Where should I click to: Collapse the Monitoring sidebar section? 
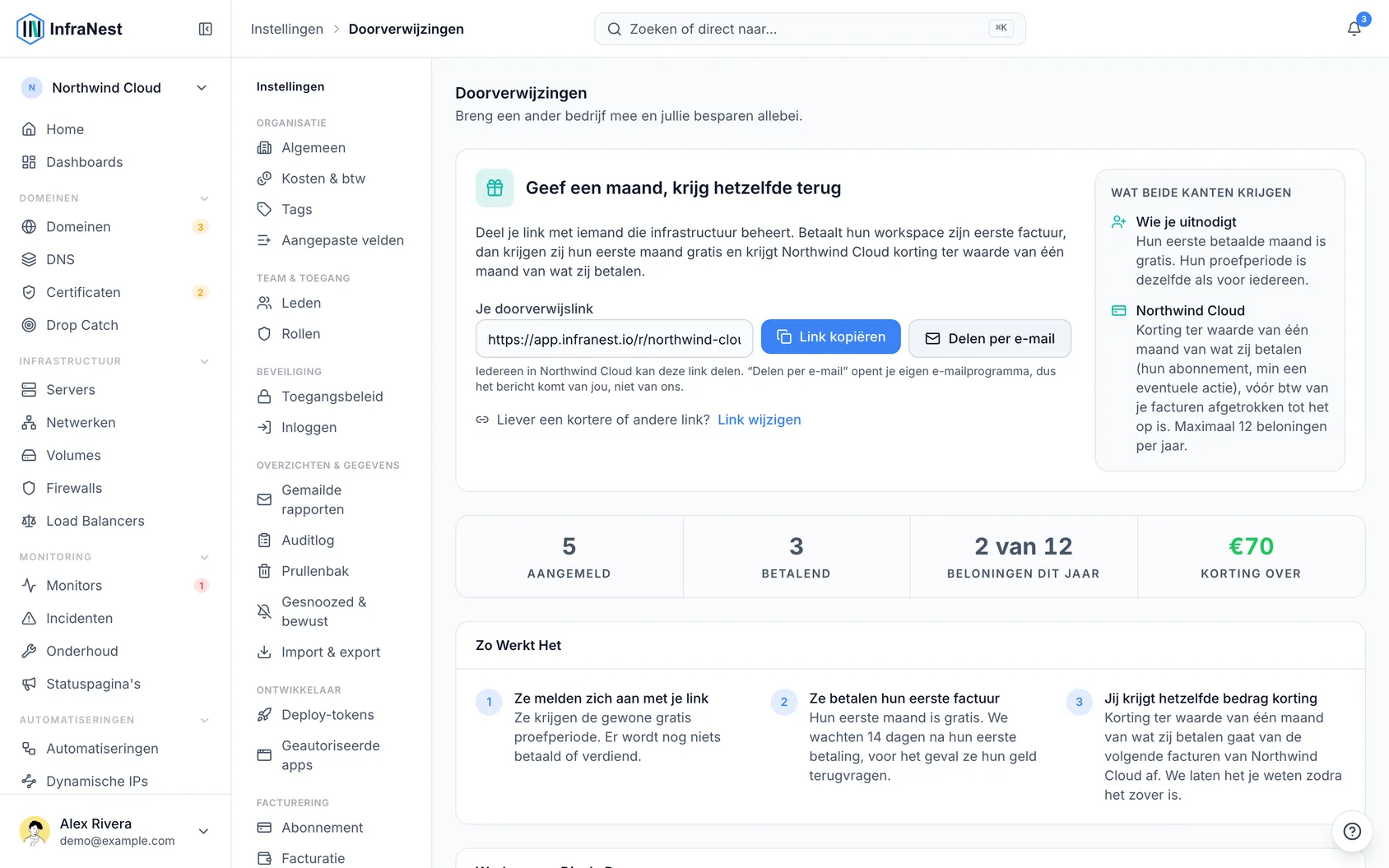point(204,557)
